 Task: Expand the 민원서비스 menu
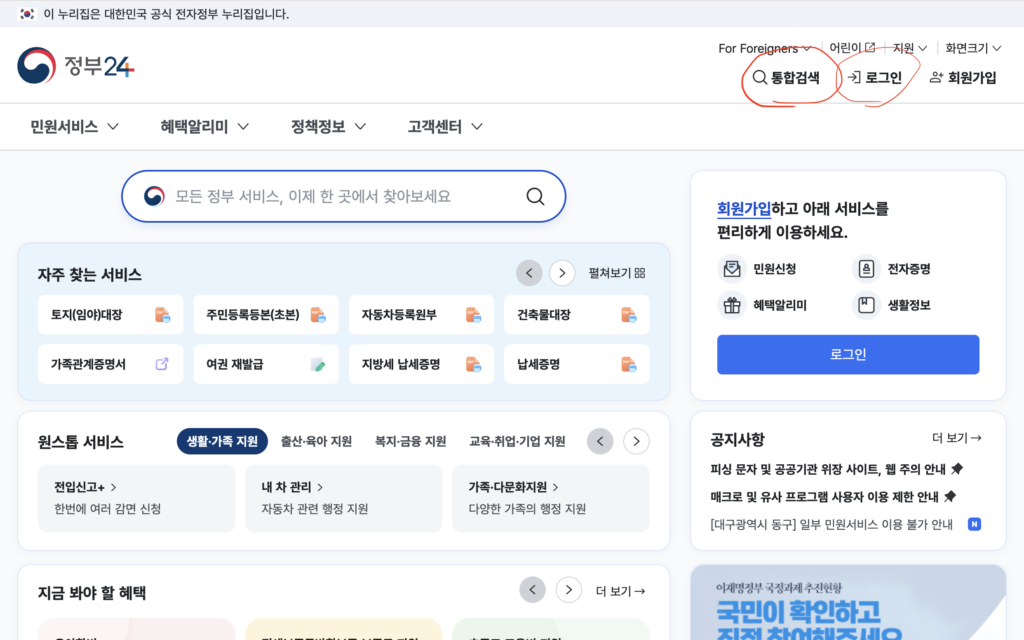pos(75,127)
